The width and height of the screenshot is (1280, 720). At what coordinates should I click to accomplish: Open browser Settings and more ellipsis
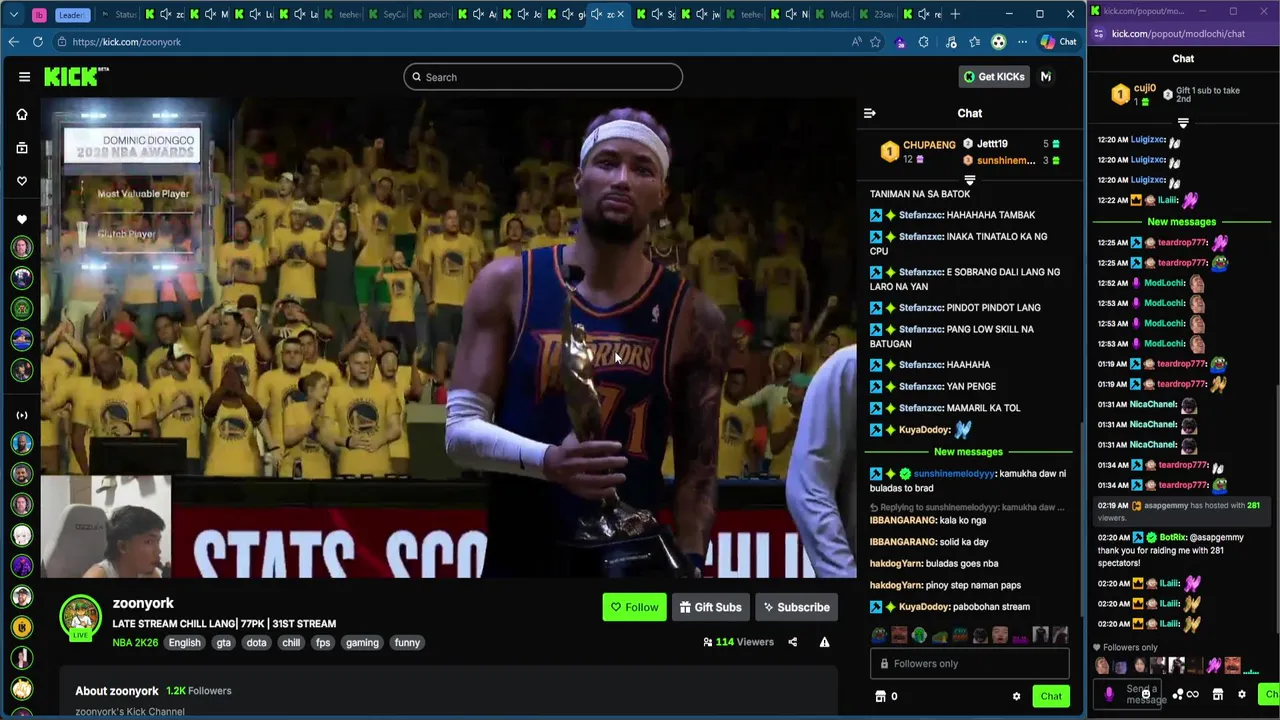1022,42
